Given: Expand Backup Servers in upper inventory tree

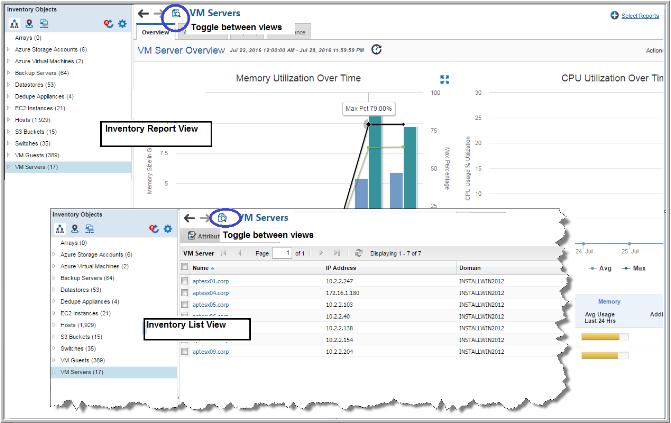Looking at the screenshot, I should [8, 74].
